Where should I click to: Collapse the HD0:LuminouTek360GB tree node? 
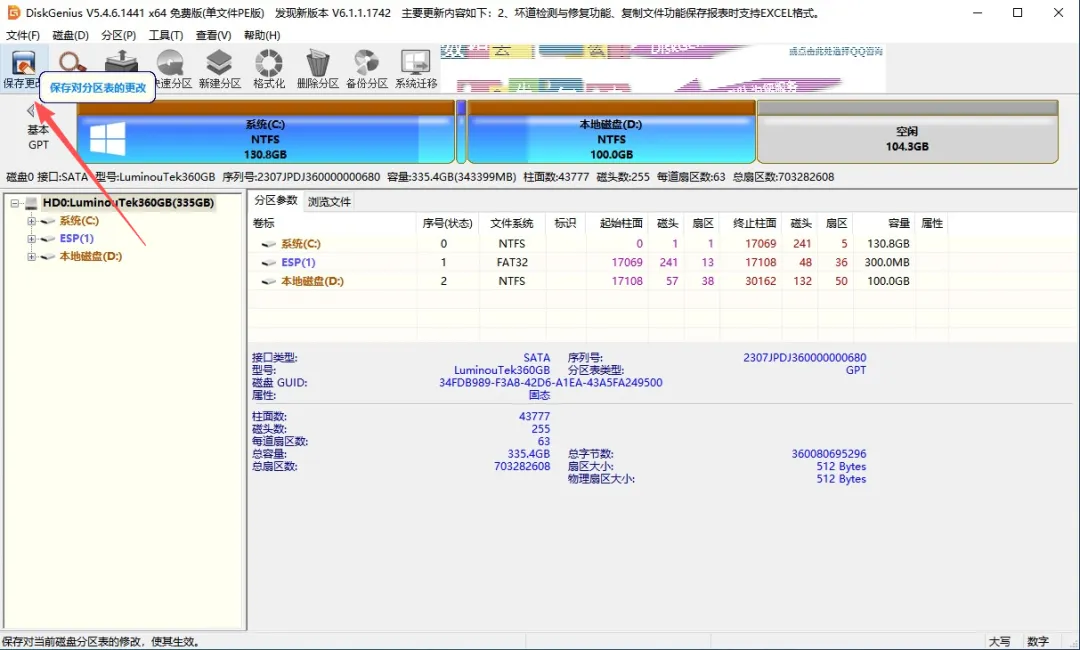tap(14, 203)
